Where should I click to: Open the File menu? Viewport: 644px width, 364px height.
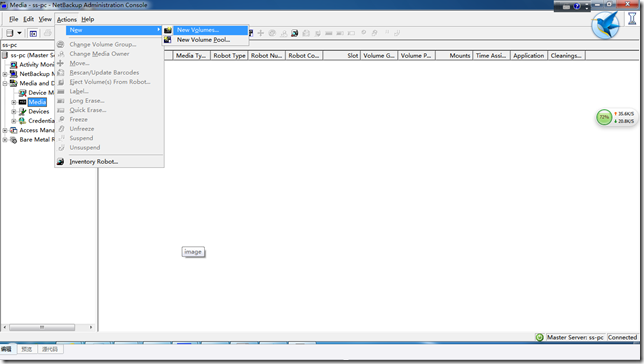(14, 19)
